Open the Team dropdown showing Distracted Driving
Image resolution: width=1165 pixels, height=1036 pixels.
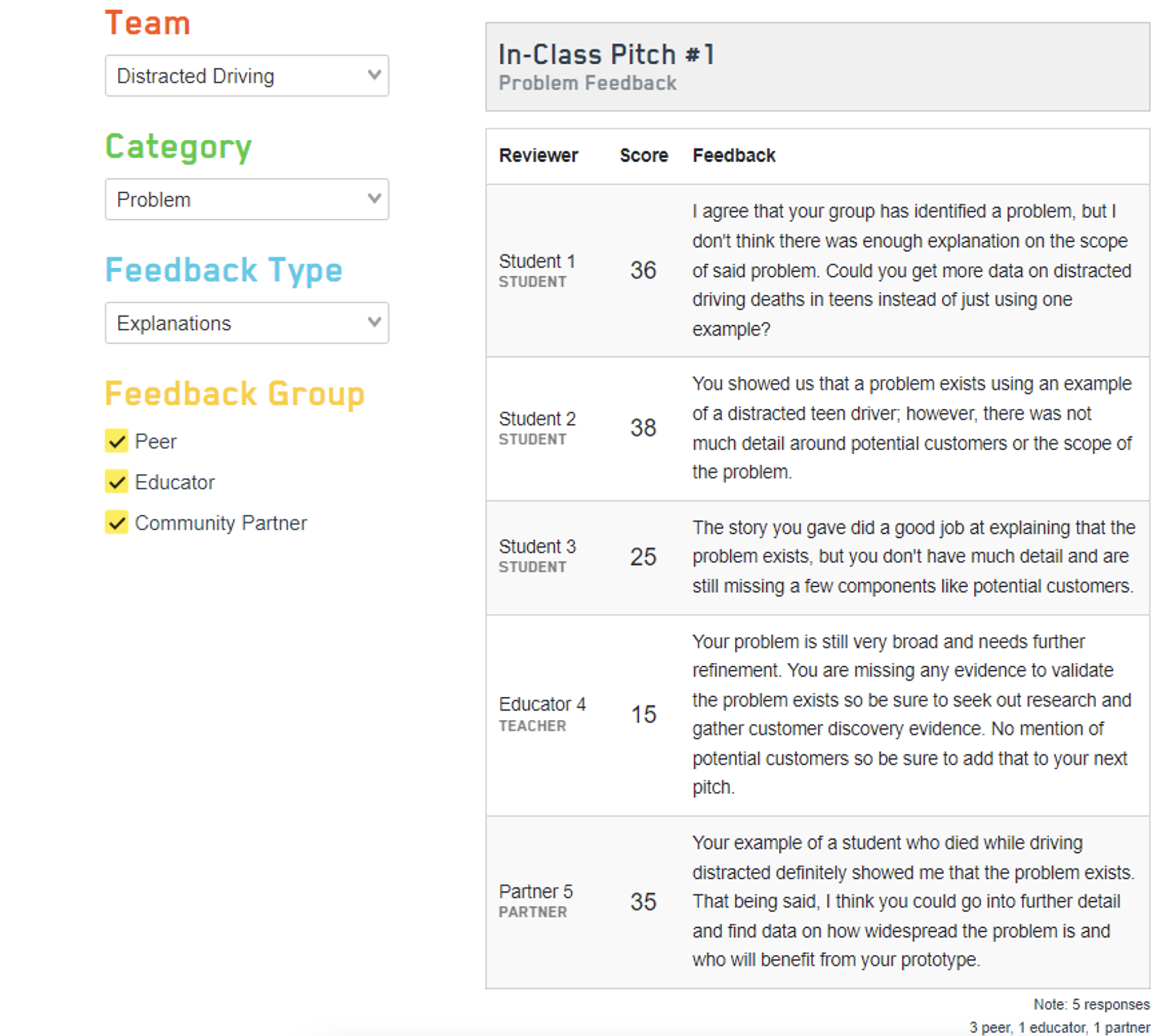point(246,76)
